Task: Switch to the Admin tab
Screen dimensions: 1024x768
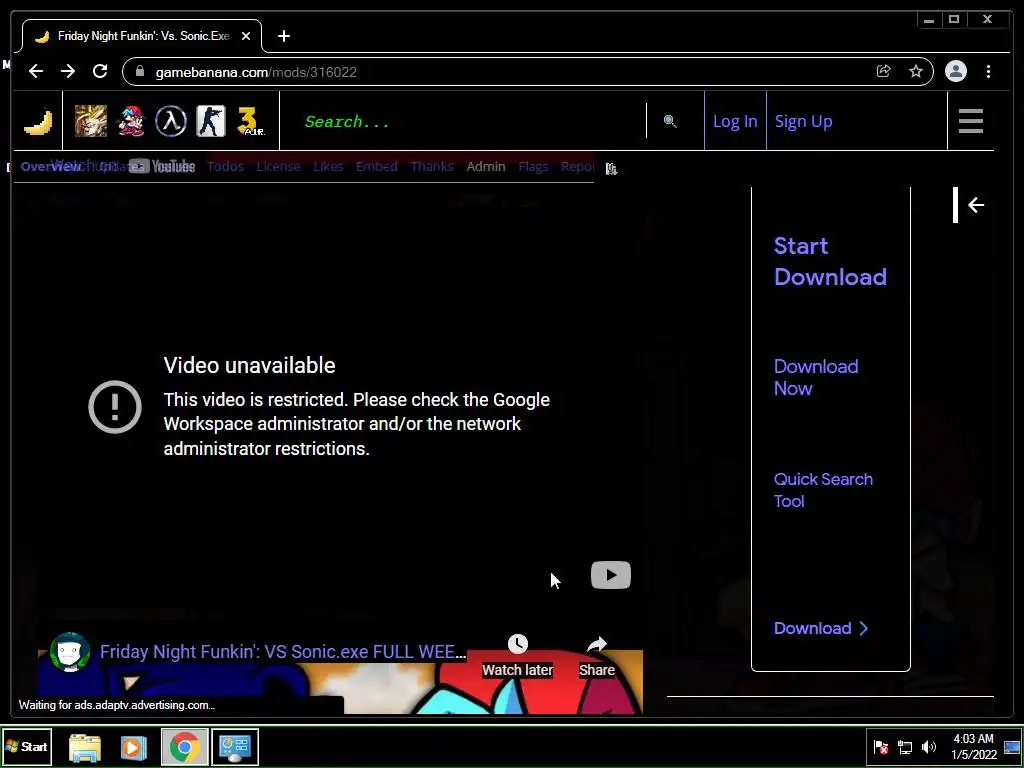Action: (486, 167)
